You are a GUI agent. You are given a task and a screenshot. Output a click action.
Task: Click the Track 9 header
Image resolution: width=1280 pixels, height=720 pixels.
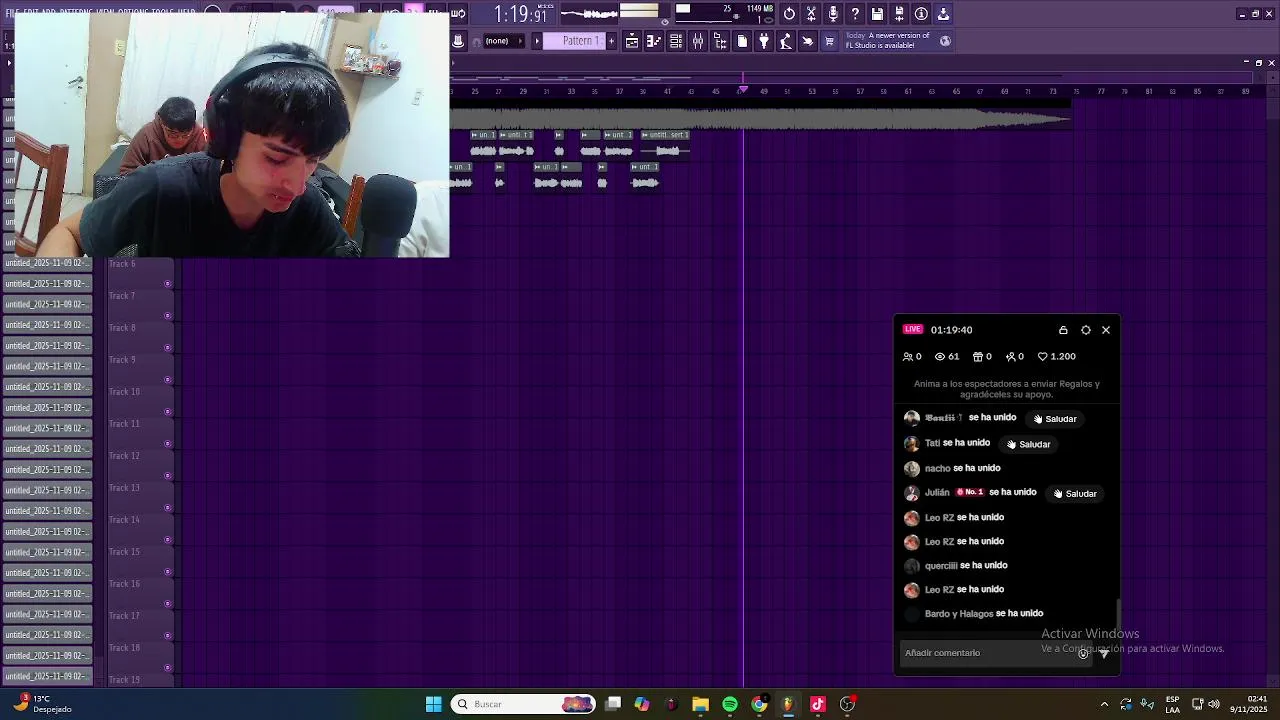141,368
